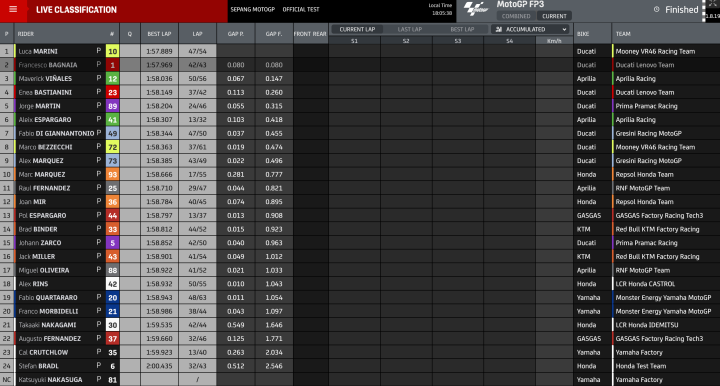The image size is (720, 386).
Task: Click the Finished status text
Action: click(x=681, y=10)
